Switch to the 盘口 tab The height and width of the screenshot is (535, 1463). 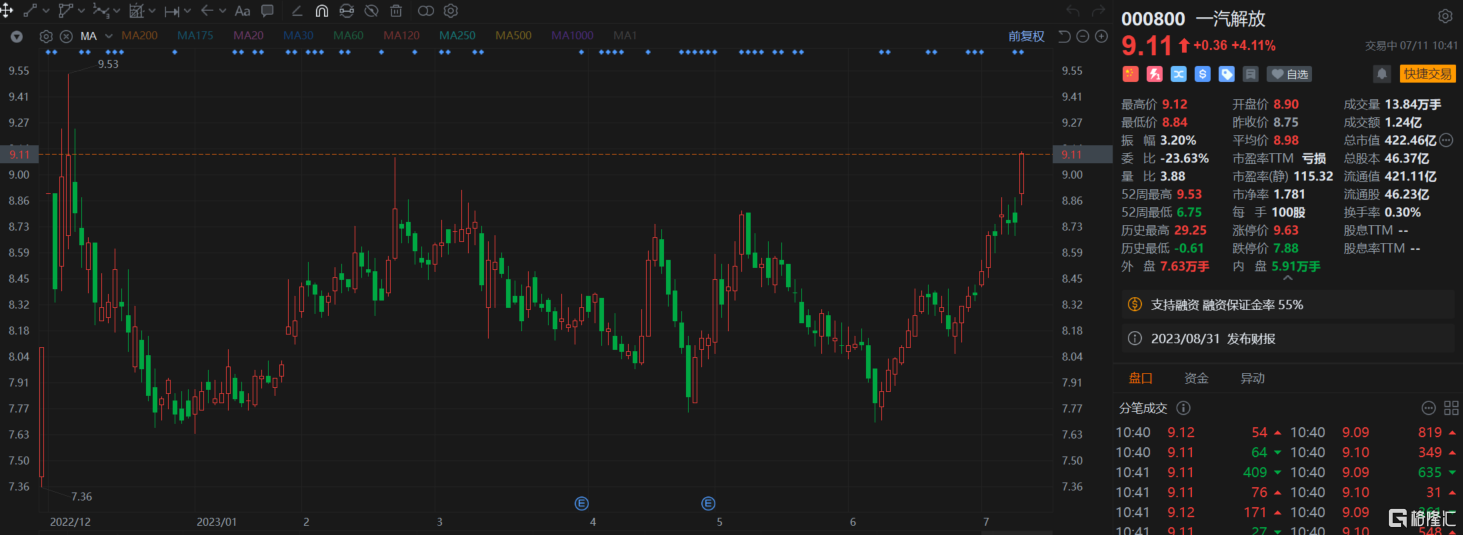(1141, 378)
